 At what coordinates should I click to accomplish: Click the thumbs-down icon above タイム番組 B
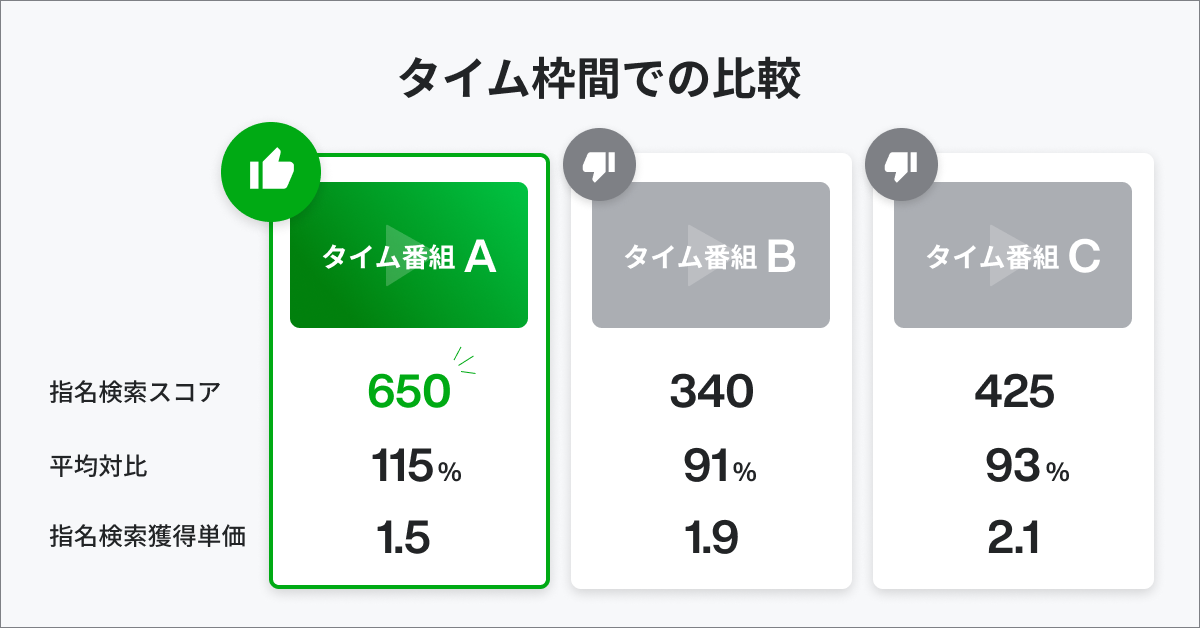click(x=600, y=164)
